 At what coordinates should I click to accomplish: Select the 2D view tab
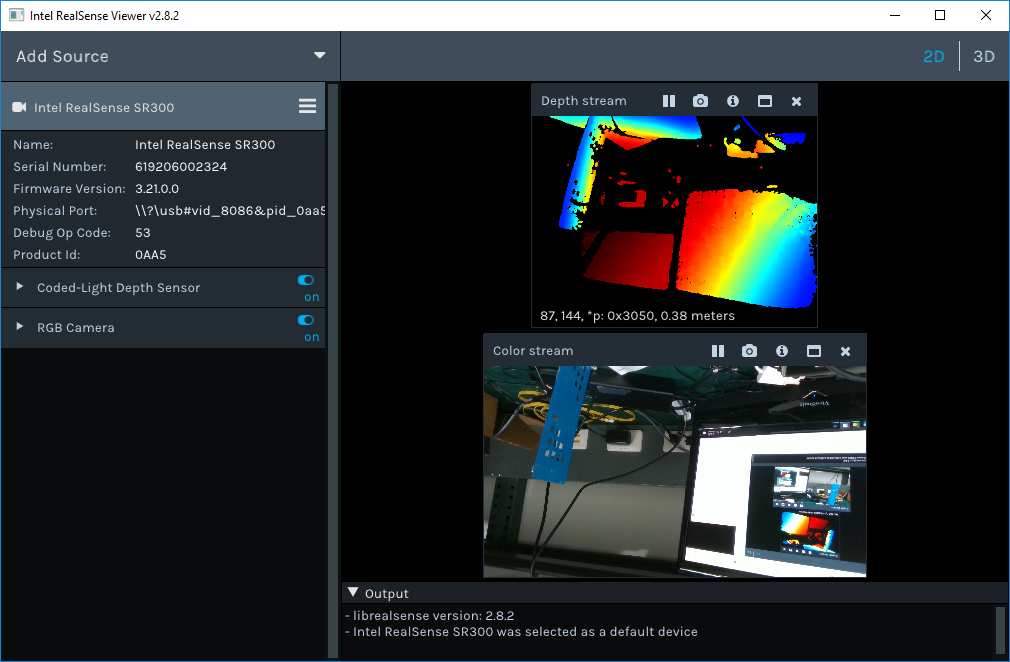click(933, 56)
